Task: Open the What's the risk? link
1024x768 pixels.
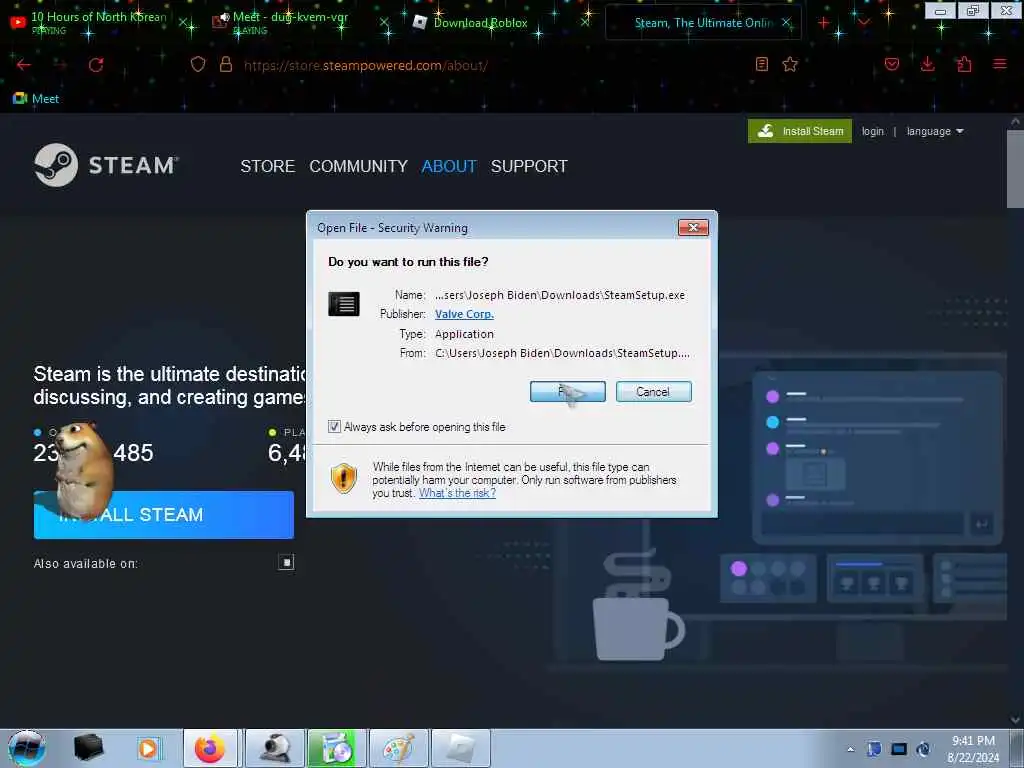Action: [457, 493]
